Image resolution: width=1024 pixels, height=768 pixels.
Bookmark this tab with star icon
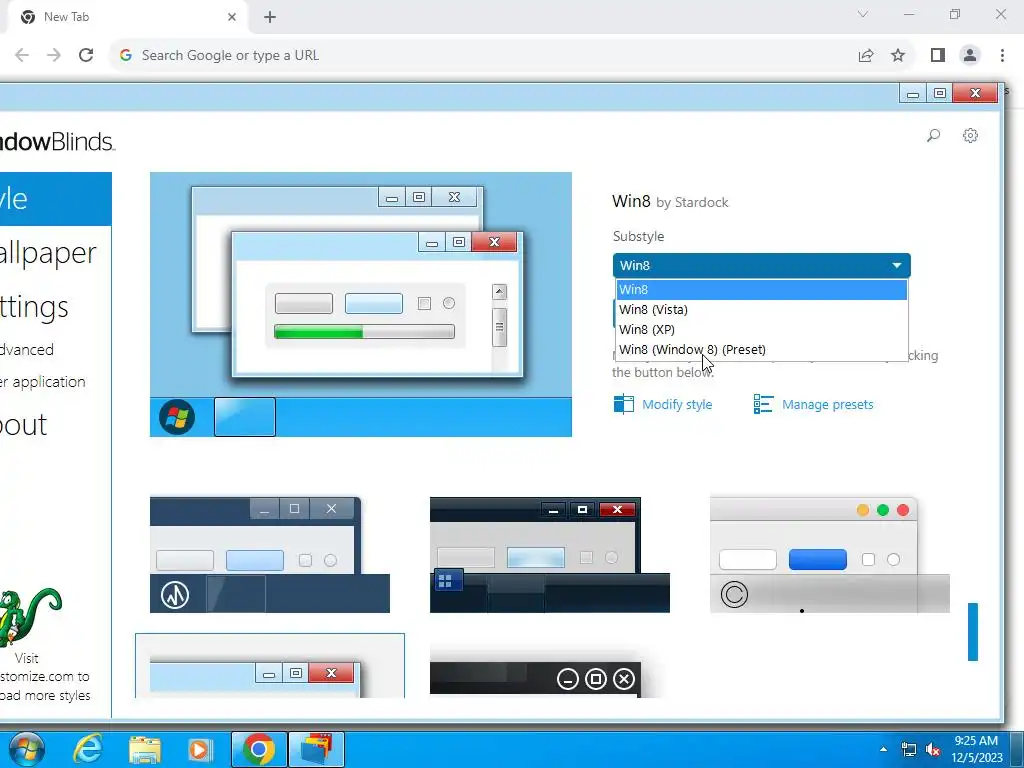[x=898, y=55]
